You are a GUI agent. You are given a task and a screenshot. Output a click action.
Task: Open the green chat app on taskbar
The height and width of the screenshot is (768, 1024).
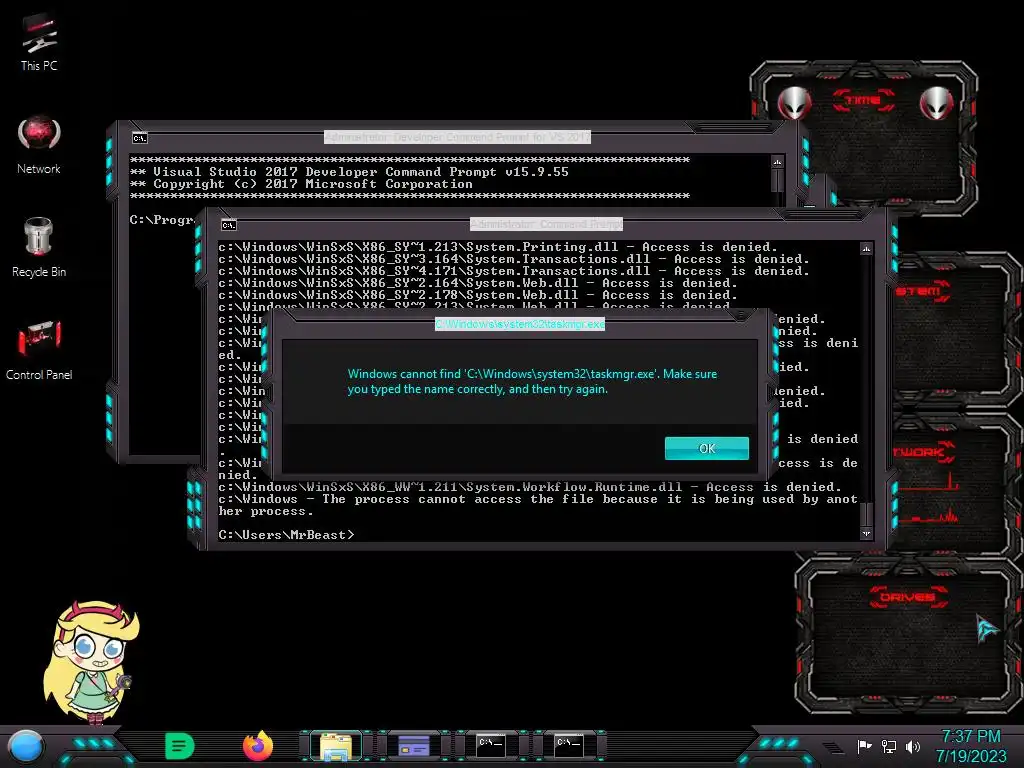click(180, 746)
